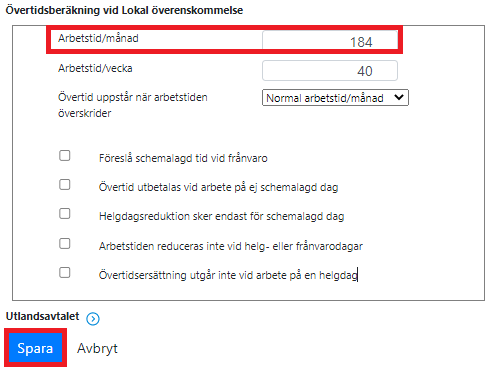494x388 pixels.
Task: Click the Arbetstid/vecka label text
Action: (95, 68)
